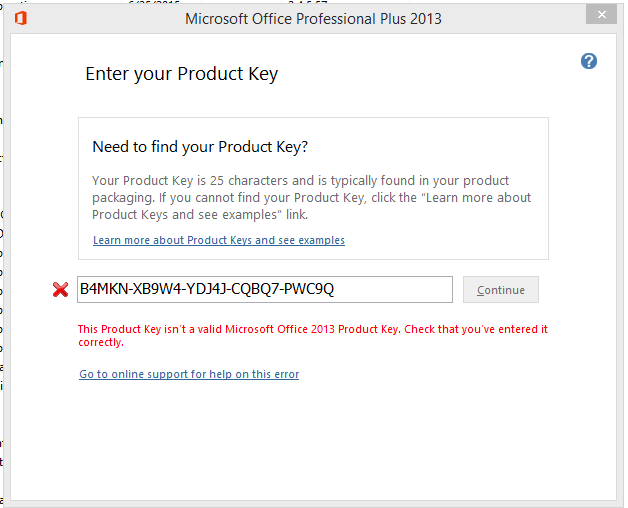The height and width of the screenshot is (508, 628).
Task: Click the dialog title Microsoft Office Professional Plus 2013
Action: [x=313, y=19]
